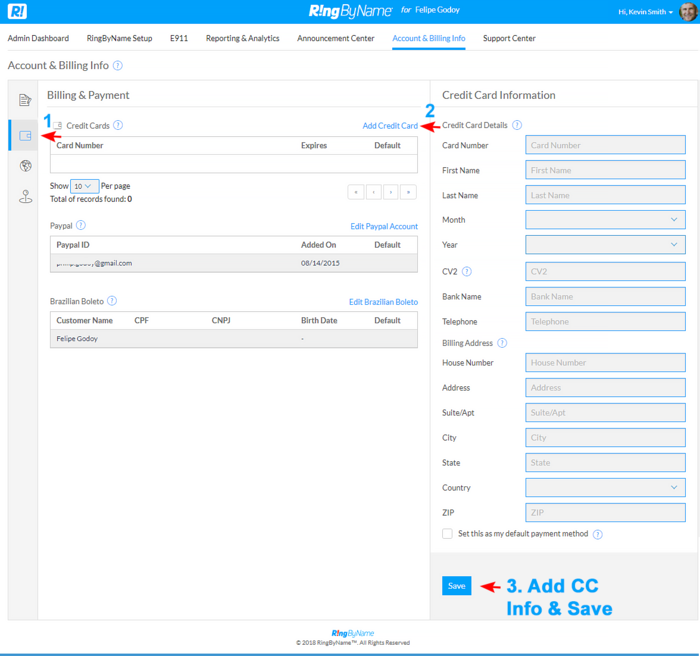Click help icon beside Billing Address
Image resolution: width=700 pixels, height=656 pixels.
click(502, 343)
